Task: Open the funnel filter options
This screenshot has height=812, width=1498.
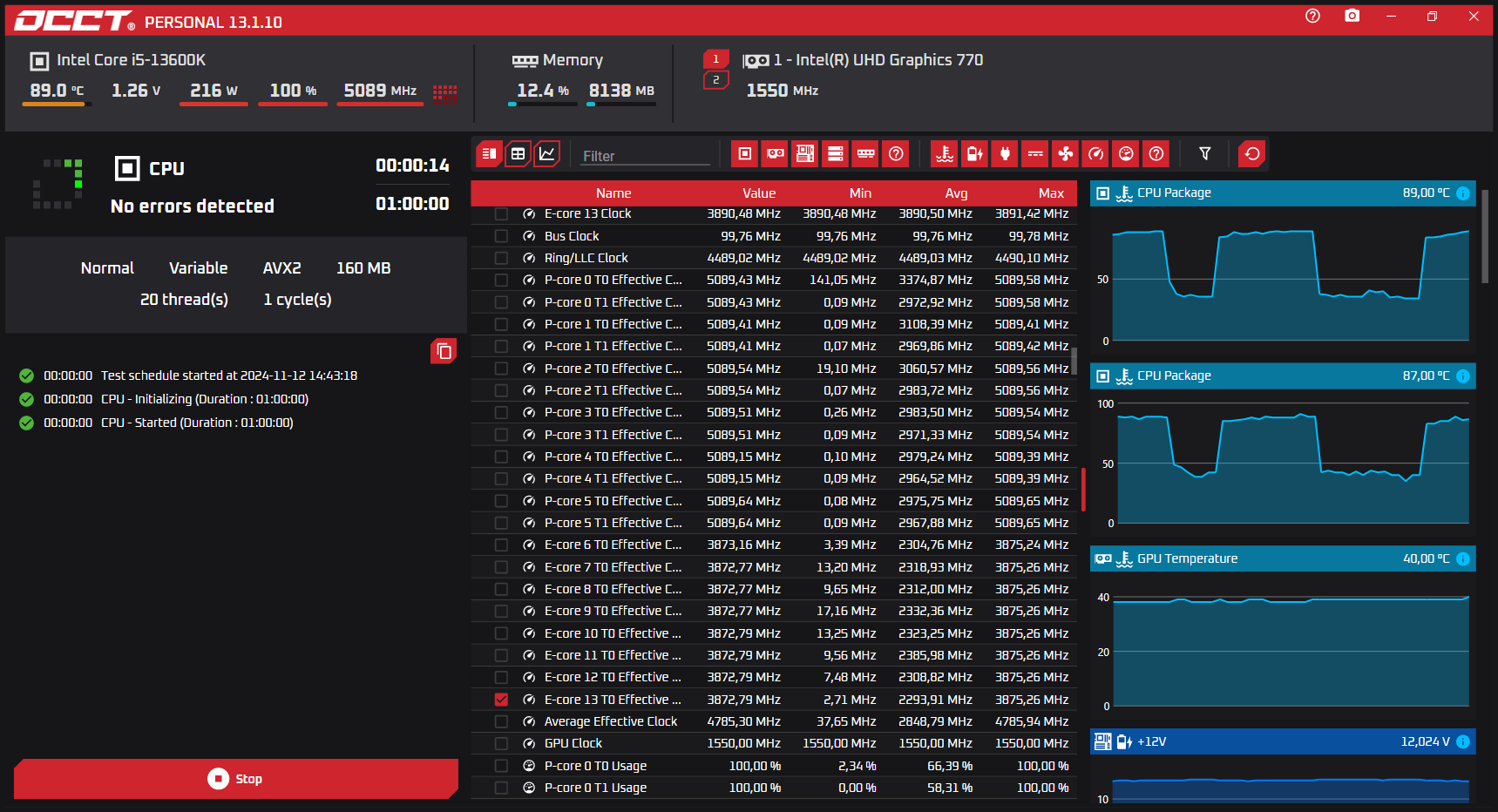Action: (x=1205, y=154)
